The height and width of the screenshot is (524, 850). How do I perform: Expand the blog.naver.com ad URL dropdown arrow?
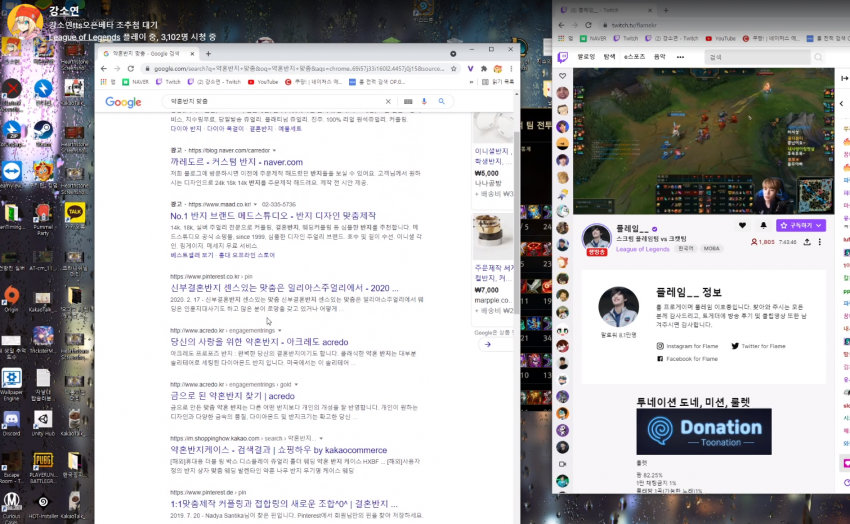(x=274, y=151)
